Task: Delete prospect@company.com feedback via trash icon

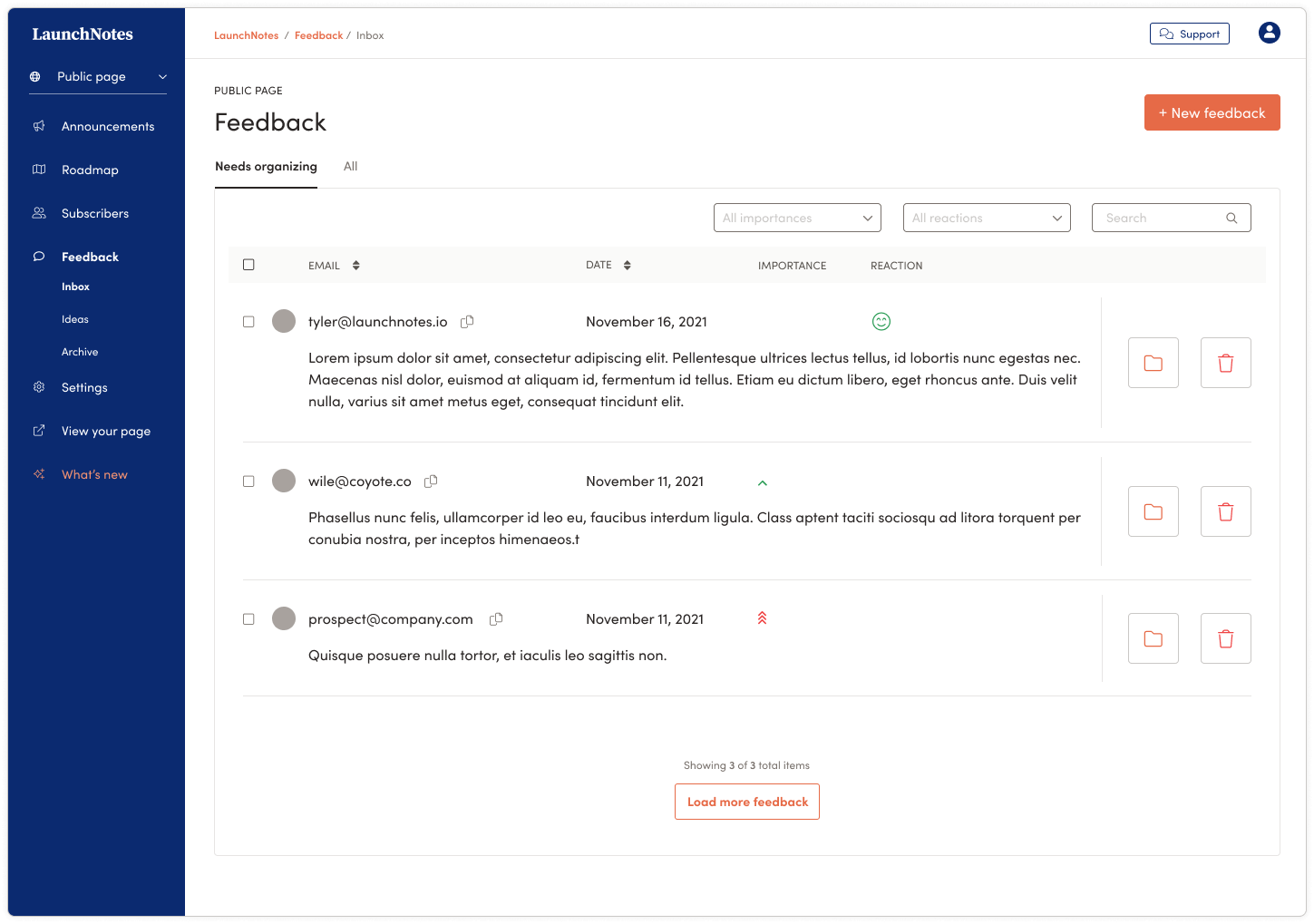Action: (x=1225, y=638)
